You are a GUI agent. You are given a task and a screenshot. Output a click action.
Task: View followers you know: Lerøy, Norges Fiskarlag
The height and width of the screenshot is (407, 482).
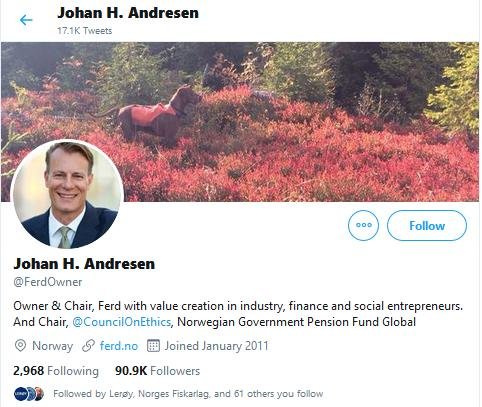point(188,394)
